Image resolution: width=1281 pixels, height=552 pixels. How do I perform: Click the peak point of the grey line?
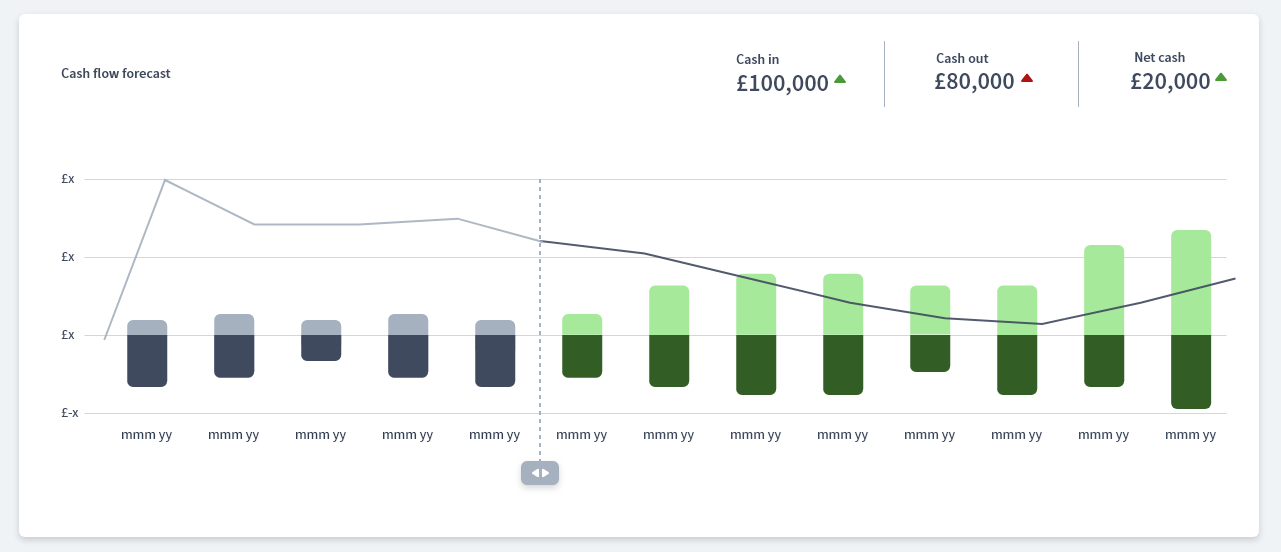164,180
